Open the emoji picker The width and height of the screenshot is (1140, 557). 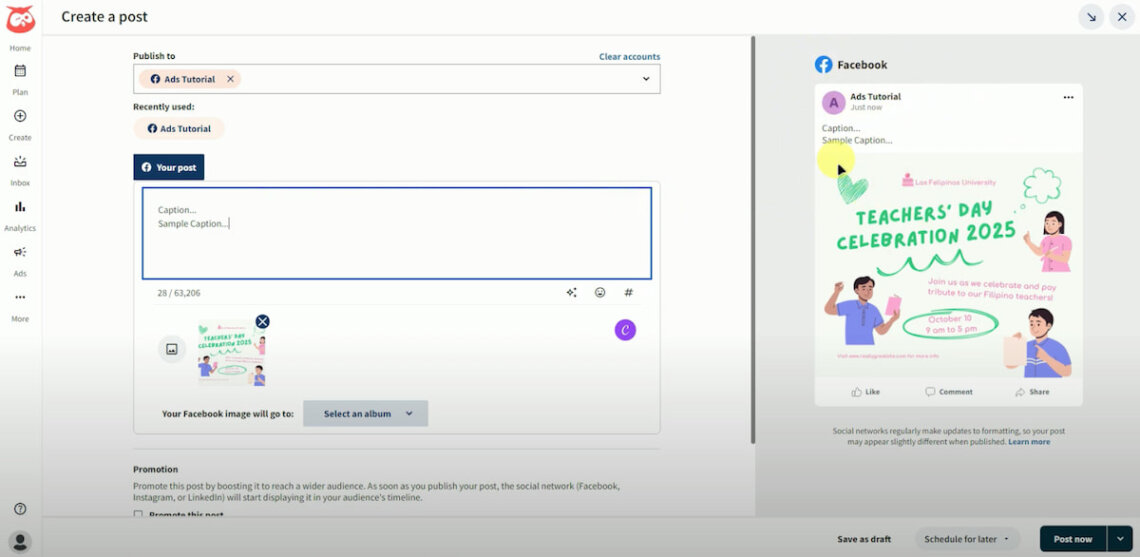pyautogui.click(x=600, y=292)
